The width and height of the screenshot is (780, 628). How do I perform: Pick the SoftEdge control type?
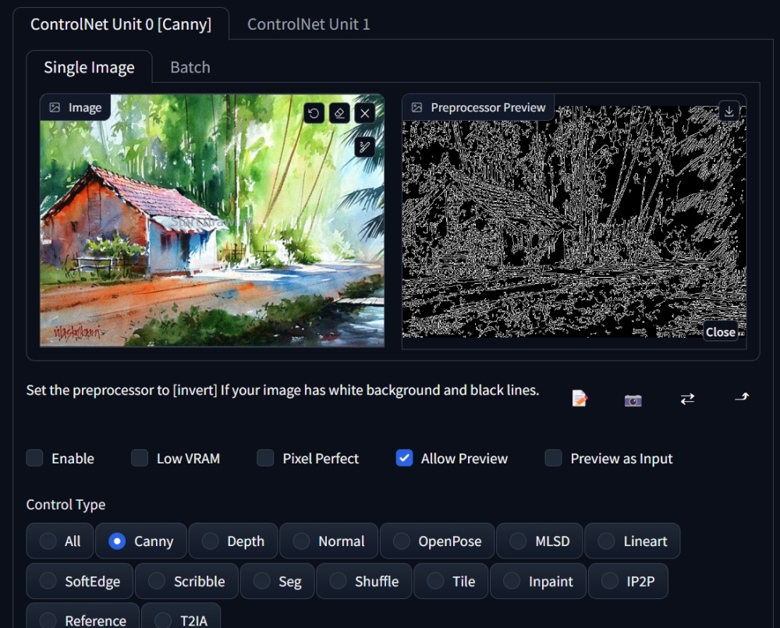pos(80,581)
